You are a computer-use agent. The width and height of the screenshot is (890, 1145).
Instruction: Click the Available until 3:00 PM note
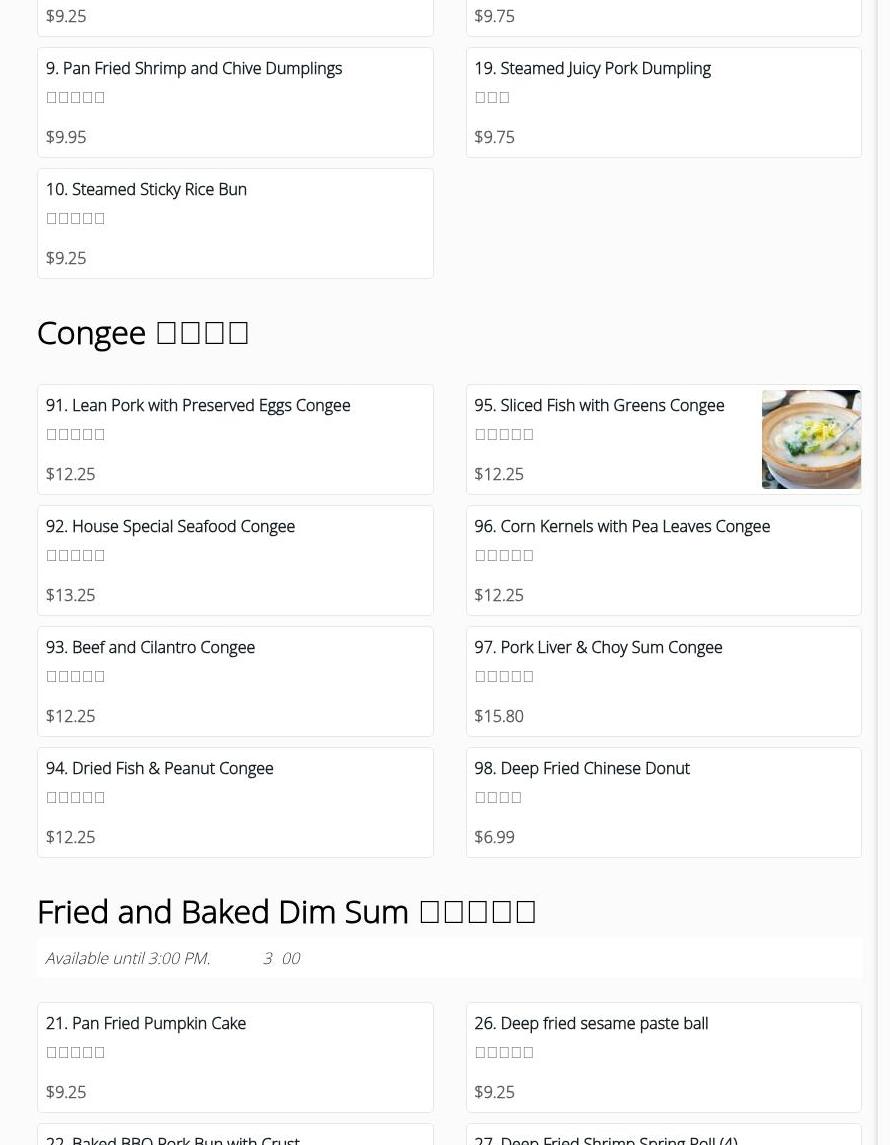pos(128,959)
